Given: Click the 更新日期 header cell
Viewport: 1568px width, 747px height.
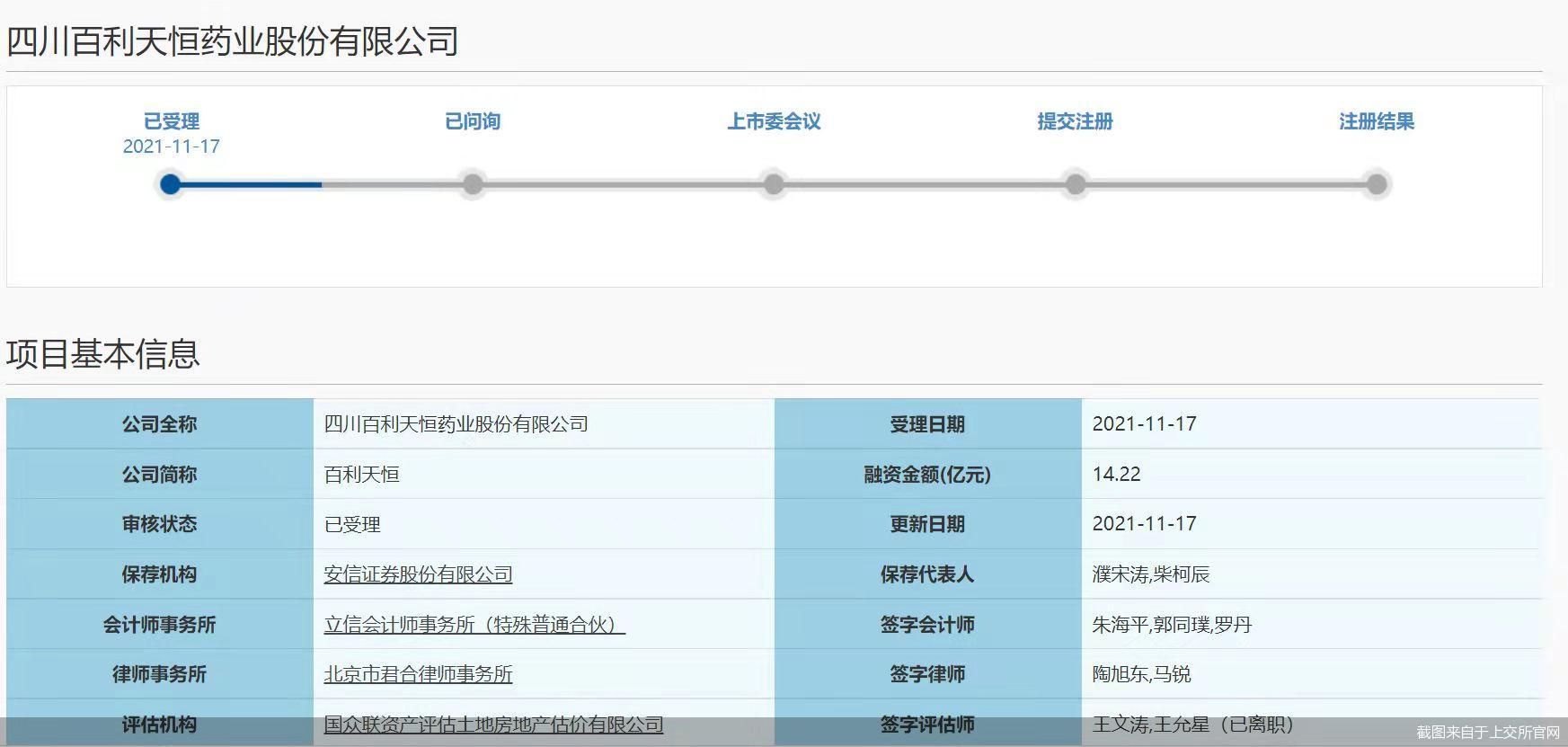Looking at the screenshot, I should tap(927, 524).
